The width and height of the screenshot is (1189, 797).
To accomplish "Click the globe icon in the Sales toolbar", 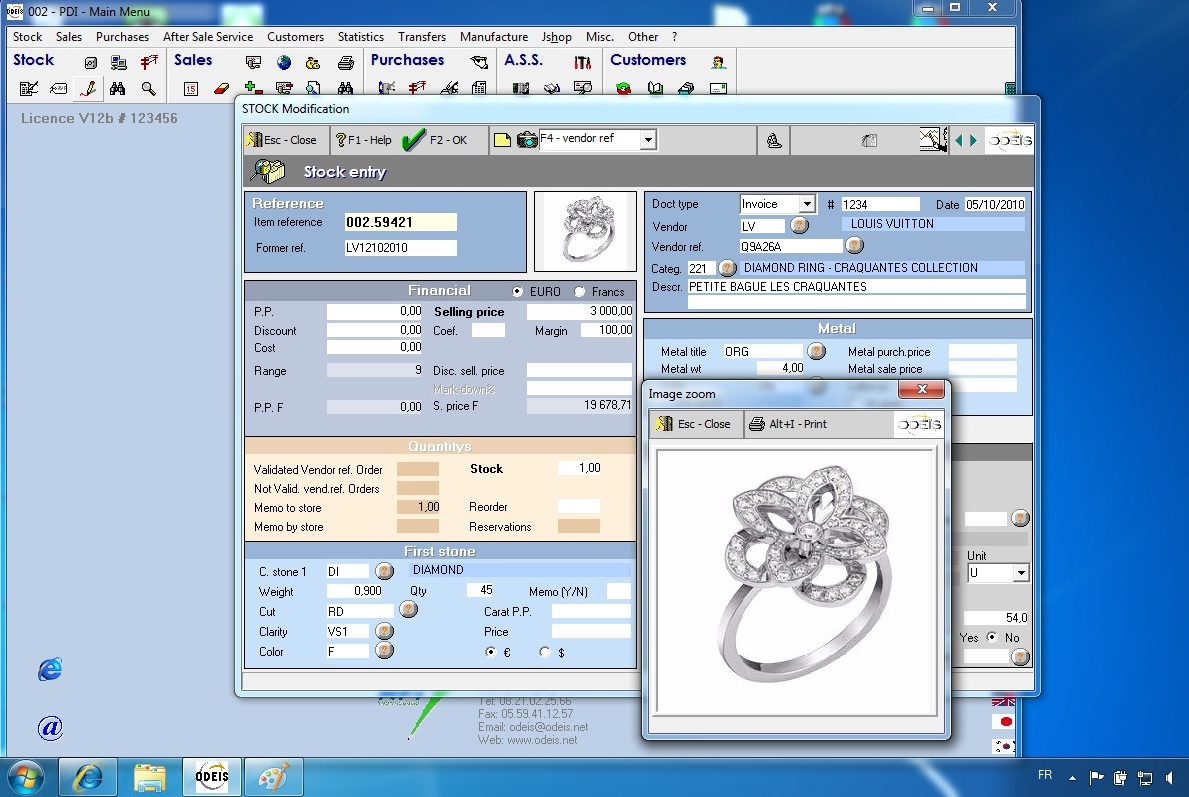I will 284,63.
